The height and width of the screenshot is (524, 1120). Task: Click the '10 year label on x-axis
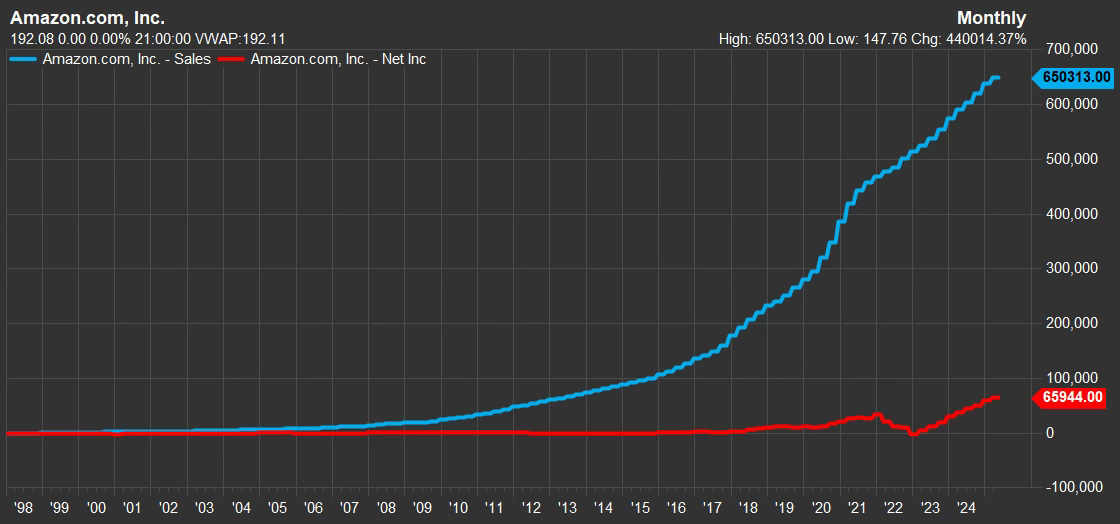459,509
